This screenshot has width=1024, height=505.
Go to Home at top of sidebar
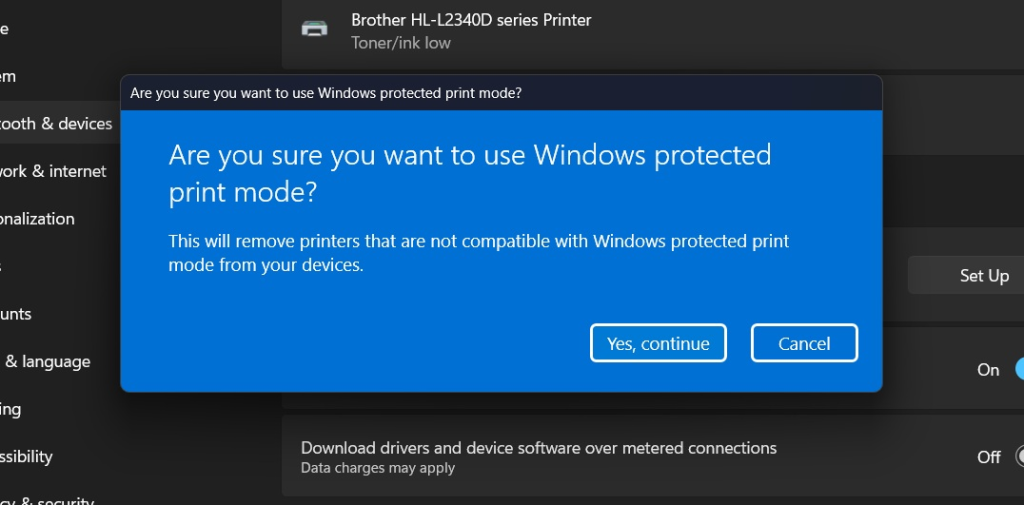5,29
